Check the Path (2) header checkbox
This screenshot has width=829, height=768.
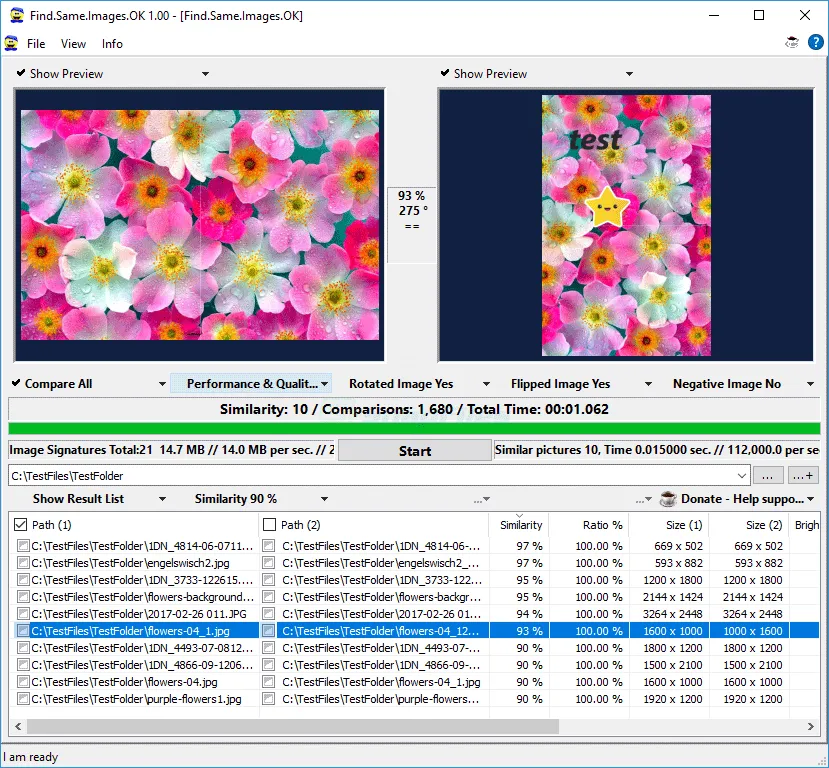pos(270,524)
